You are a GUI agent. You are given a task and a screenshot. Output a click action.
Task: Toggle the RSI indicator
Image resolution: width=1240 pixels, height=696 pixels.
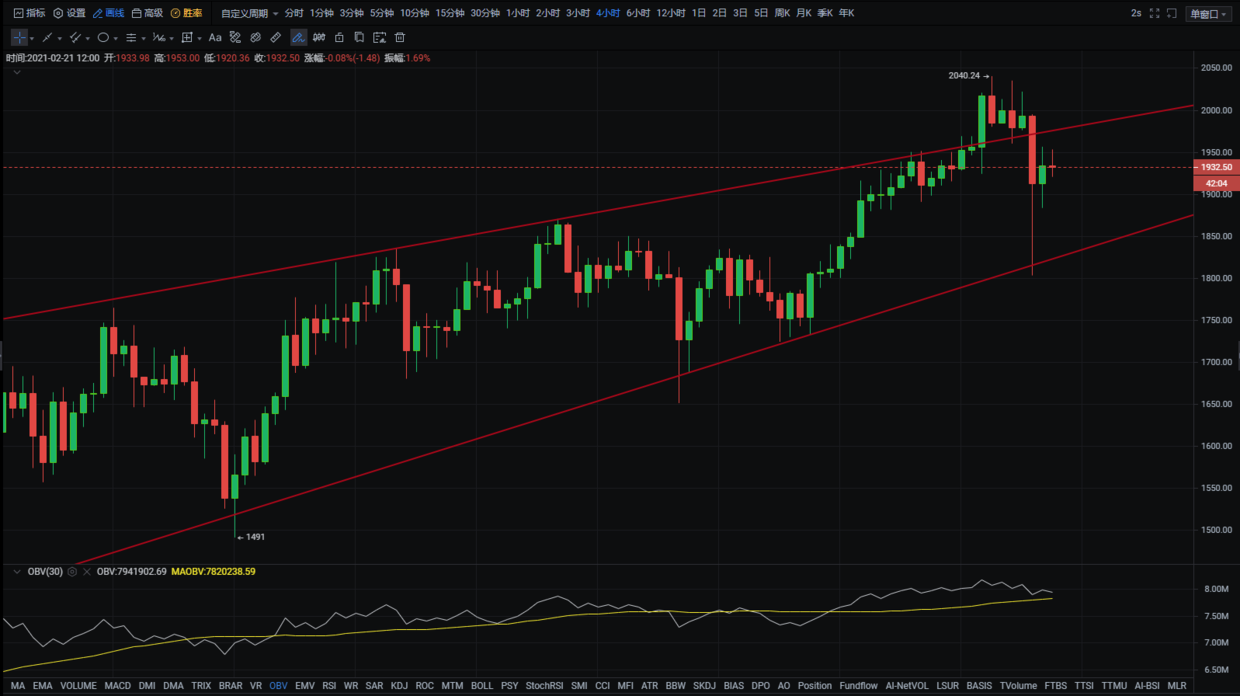click(x=329, y=686)
